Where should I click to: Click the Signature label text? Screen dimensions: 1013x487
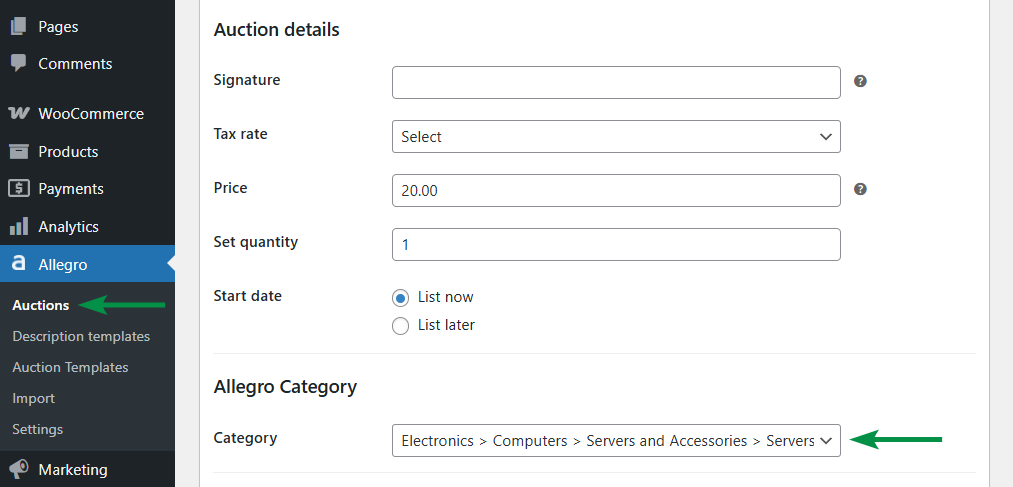point(247,80)
